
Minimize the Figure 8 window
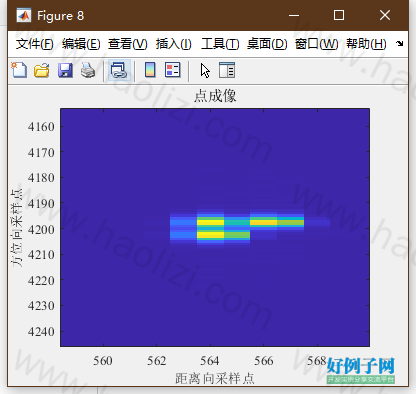coord(294,15)
